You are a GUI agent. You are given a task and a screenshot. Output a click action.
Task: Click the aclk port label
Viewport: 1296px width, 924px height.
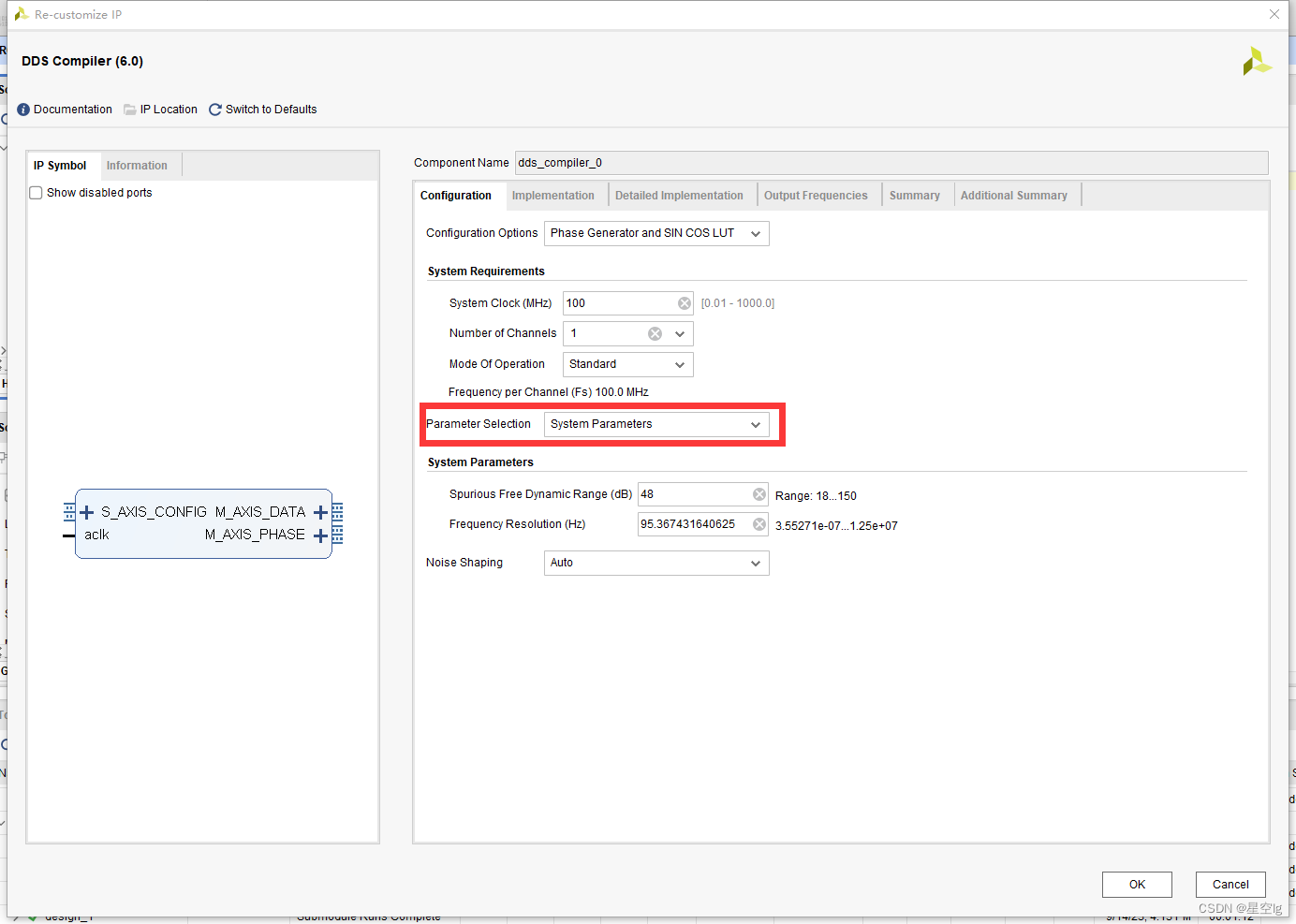pos(96,535)
